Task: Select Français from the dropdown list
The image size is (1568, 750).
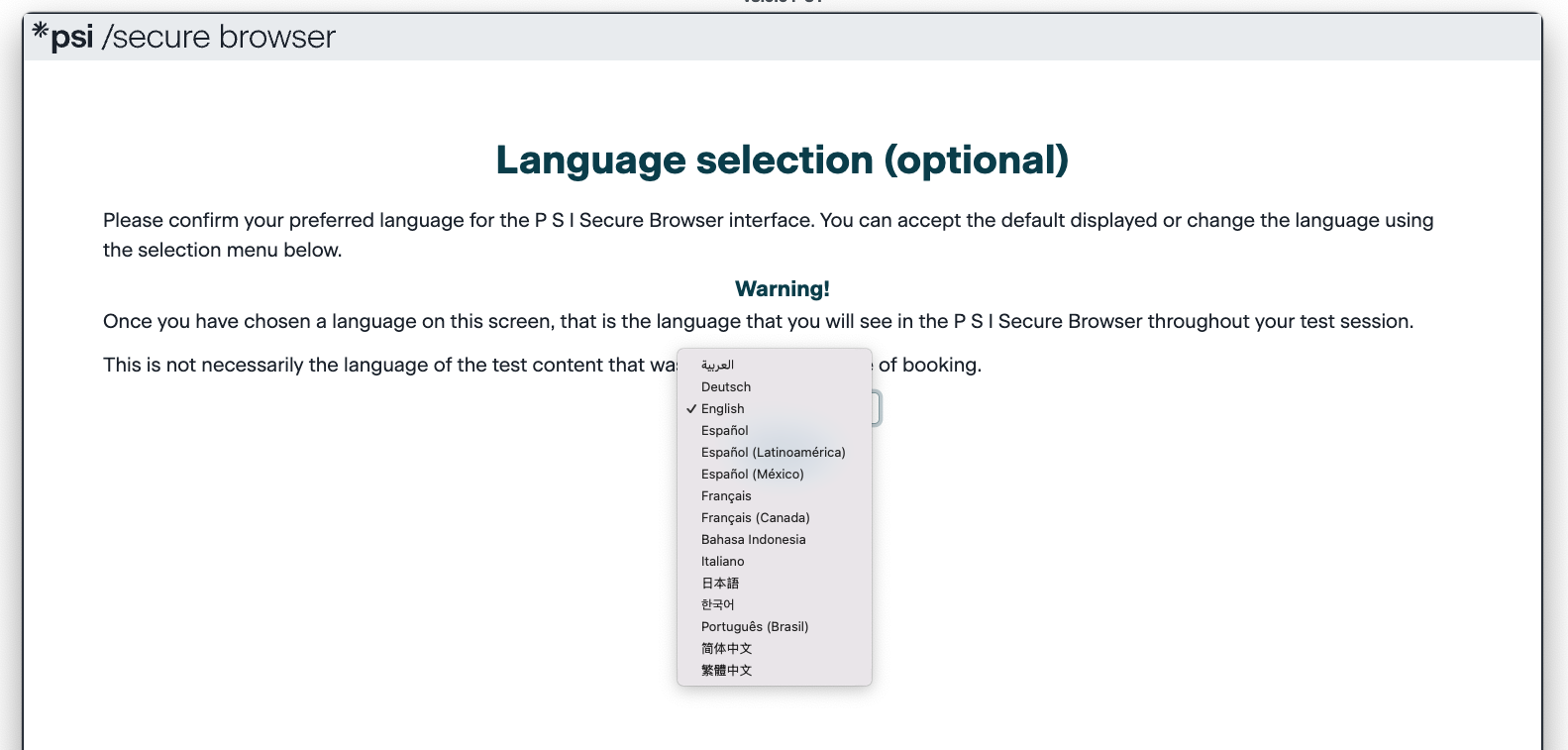Action: tap(726, 496)
